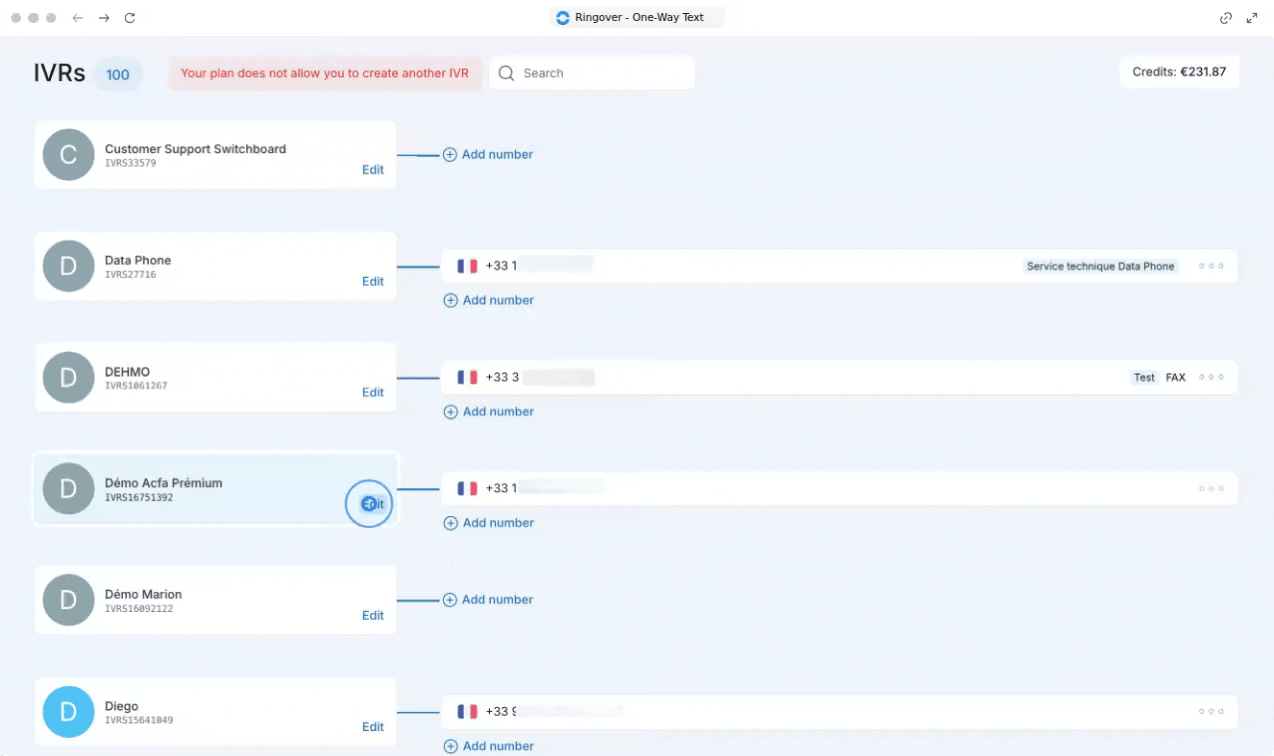Click the expand fullscreen icon
Image resolution: width=1274 pixels, height=756 pixels.
[1252, 18]
